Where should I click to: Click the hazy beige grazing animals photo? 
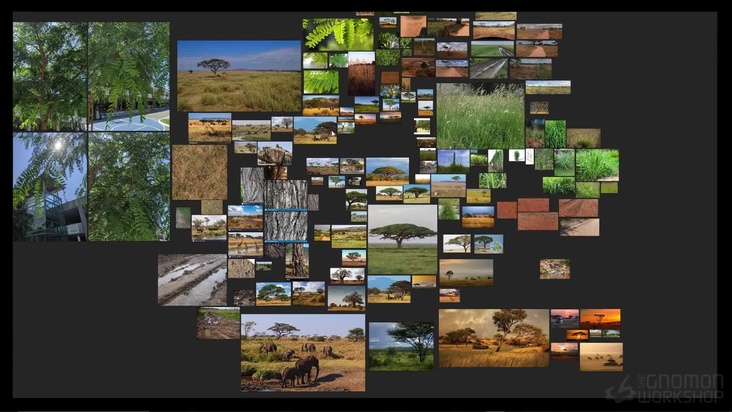tap(601, 357)
